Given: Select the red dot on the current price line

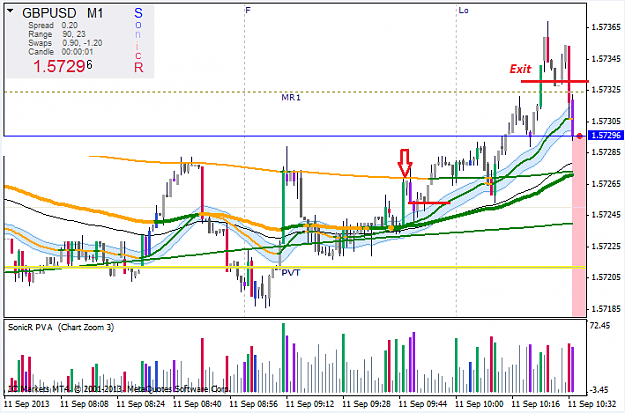Looking at the screenshot, I should pyautogui.click(x=580, y=136).
